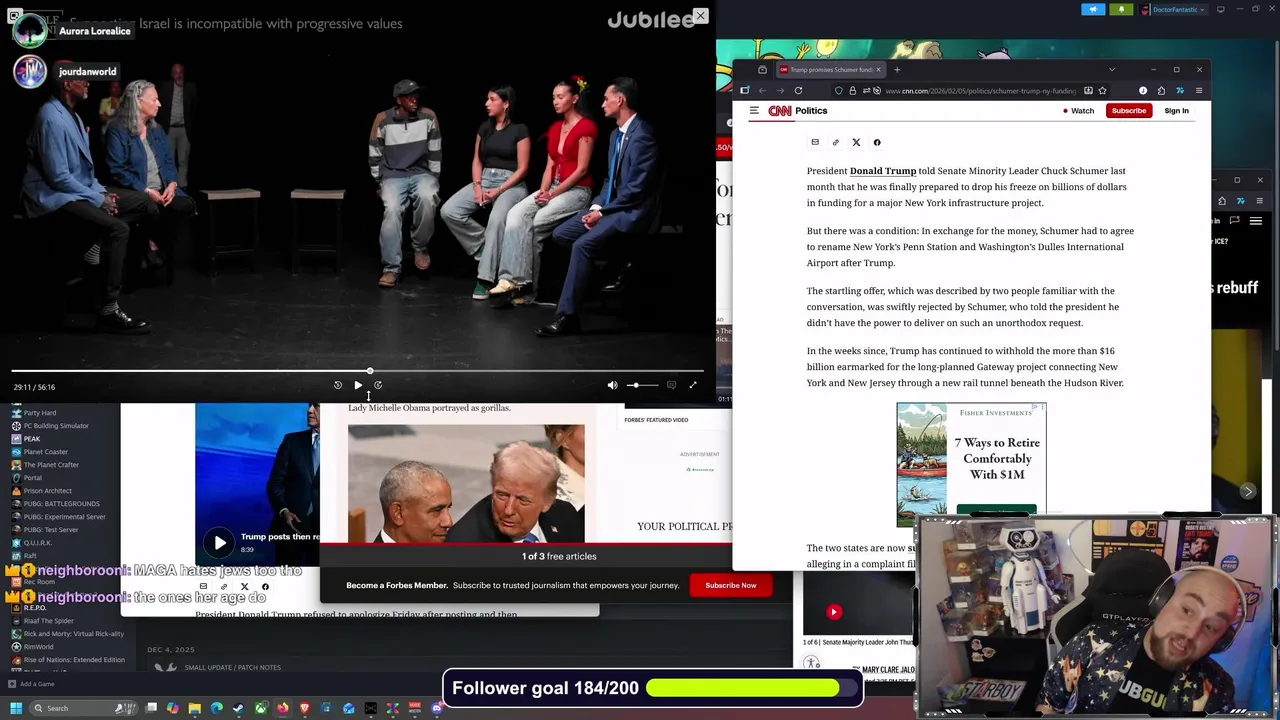Open the Windows Start menu
This screenshot has height=720, width=1280.
click(x=16, y=708)
